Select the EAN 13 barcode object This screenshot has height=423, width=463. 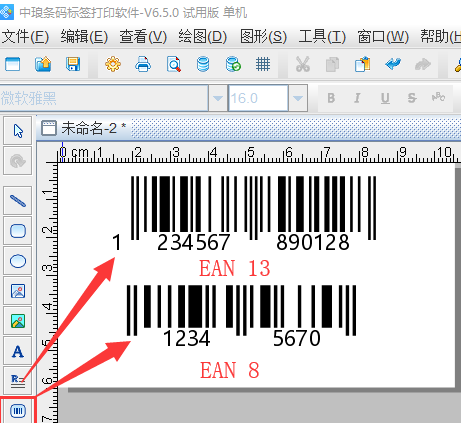click(x=245, y=213)
